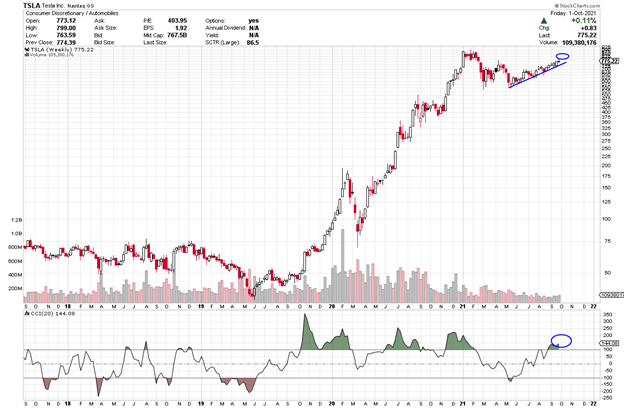The image size is (624, 408).
Task: Click the volume value tag on right axis
Action: (610, 295)
